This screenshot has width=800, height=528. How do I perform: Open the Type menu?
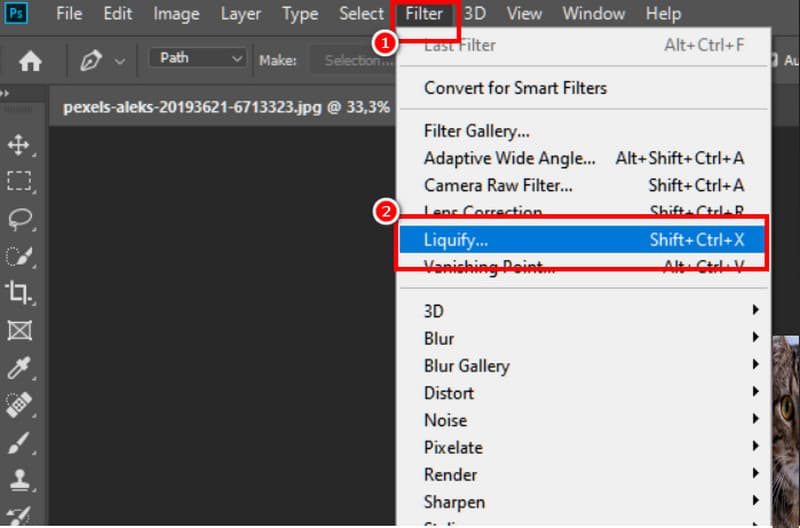pyautogui.click(x=300, y=13)
